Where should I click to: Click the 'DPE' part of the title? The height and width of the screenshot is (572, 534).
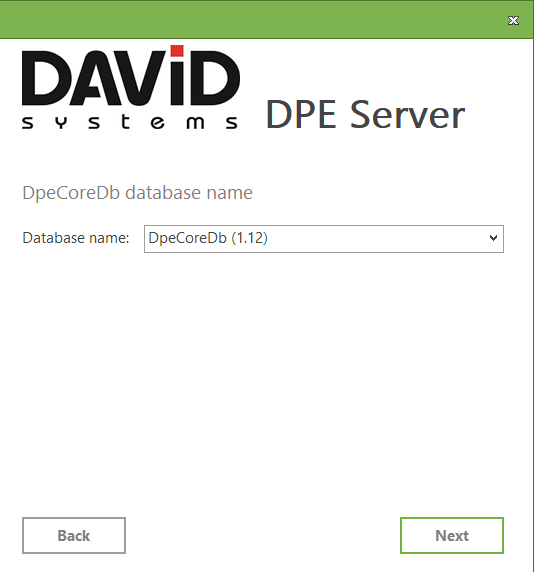click(x=301, y=115)
